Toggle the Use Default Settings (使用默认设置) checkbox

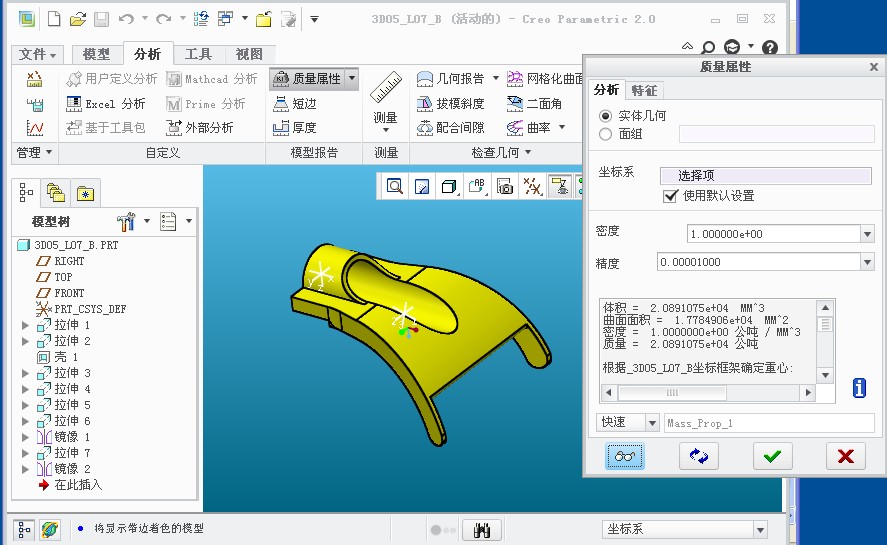670,196
